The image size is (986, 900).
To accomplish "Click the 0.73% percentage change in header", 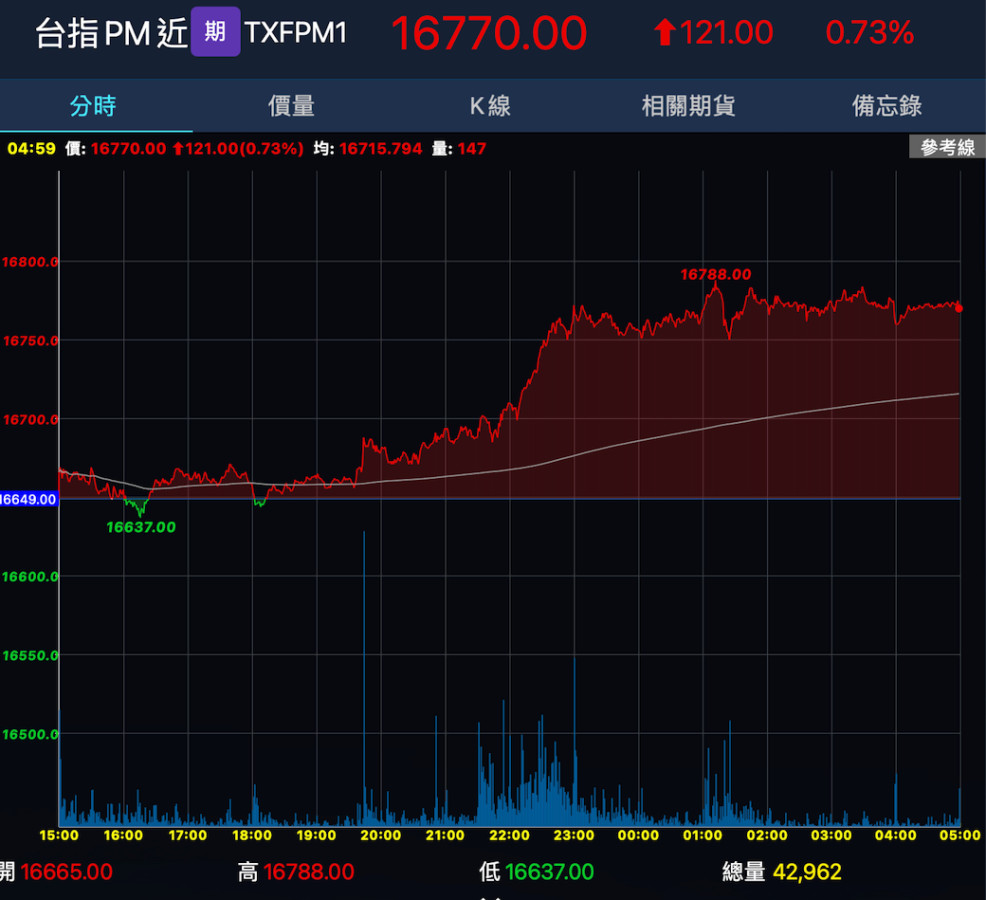I will coord(869,33).
